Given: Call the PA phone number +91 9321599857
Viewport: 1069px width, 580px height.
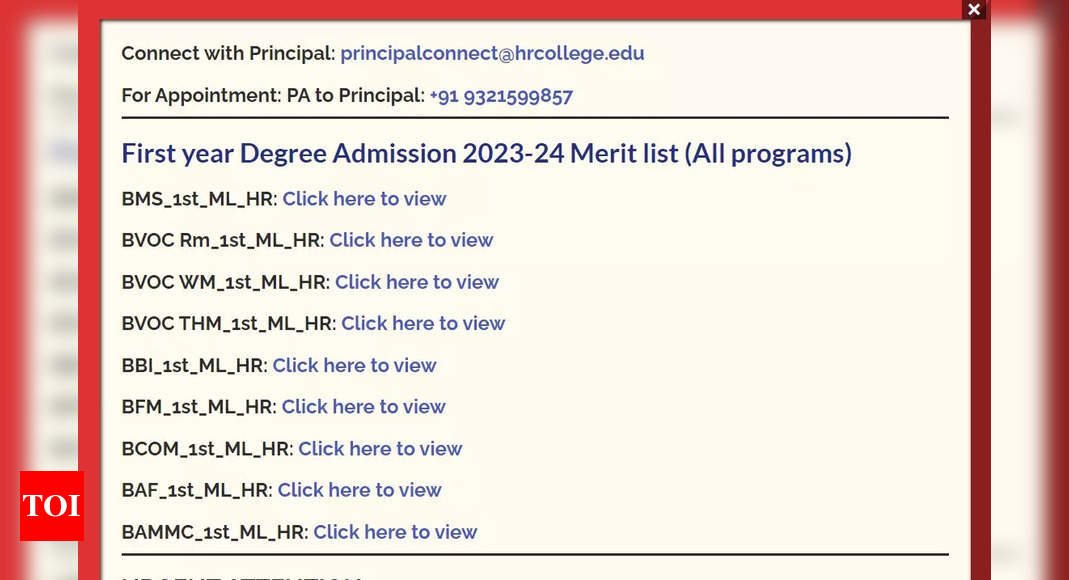Looking at the screenshot, I should (x=501, y=96).
